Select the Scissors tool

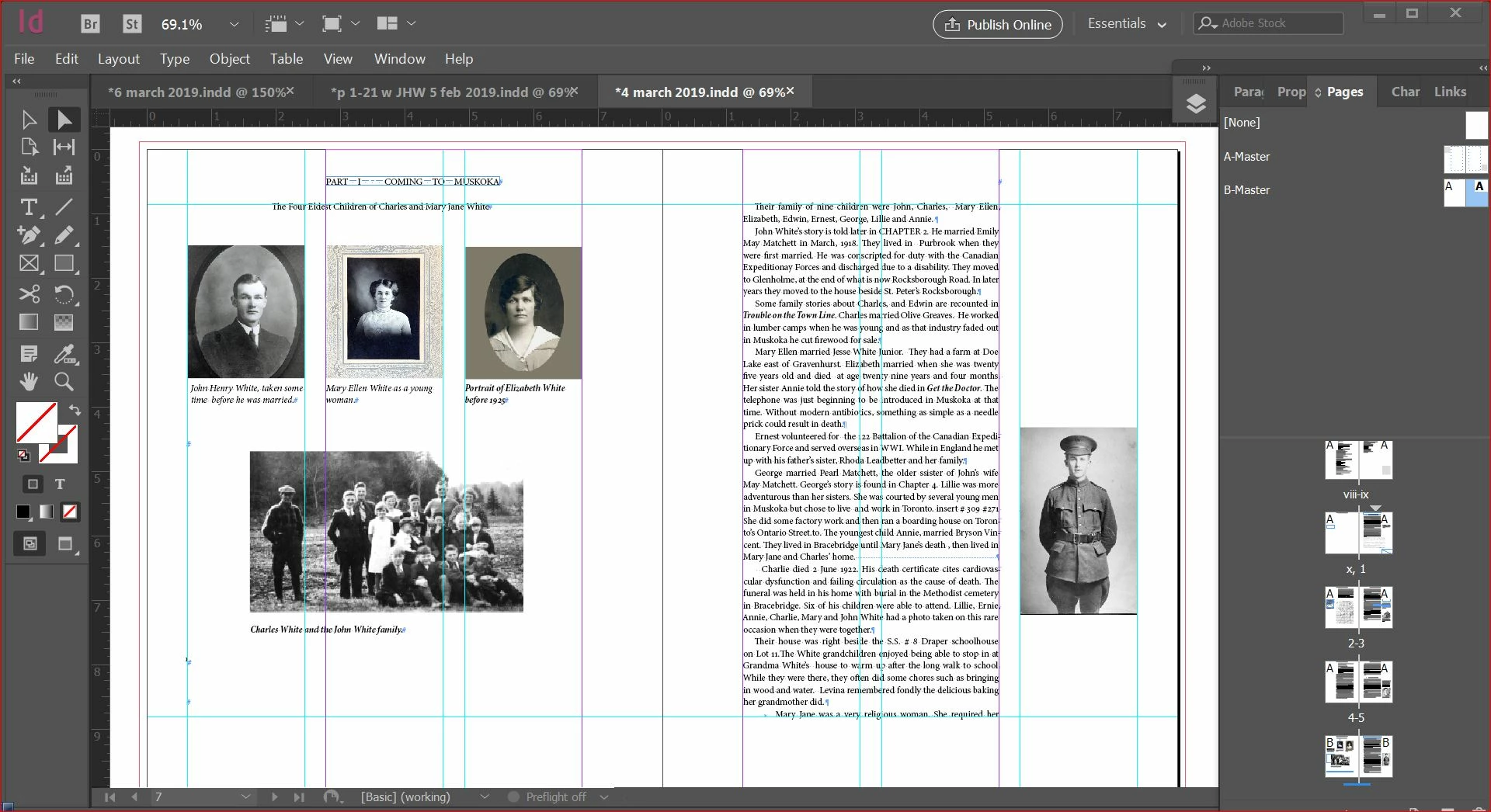point(29,294)
